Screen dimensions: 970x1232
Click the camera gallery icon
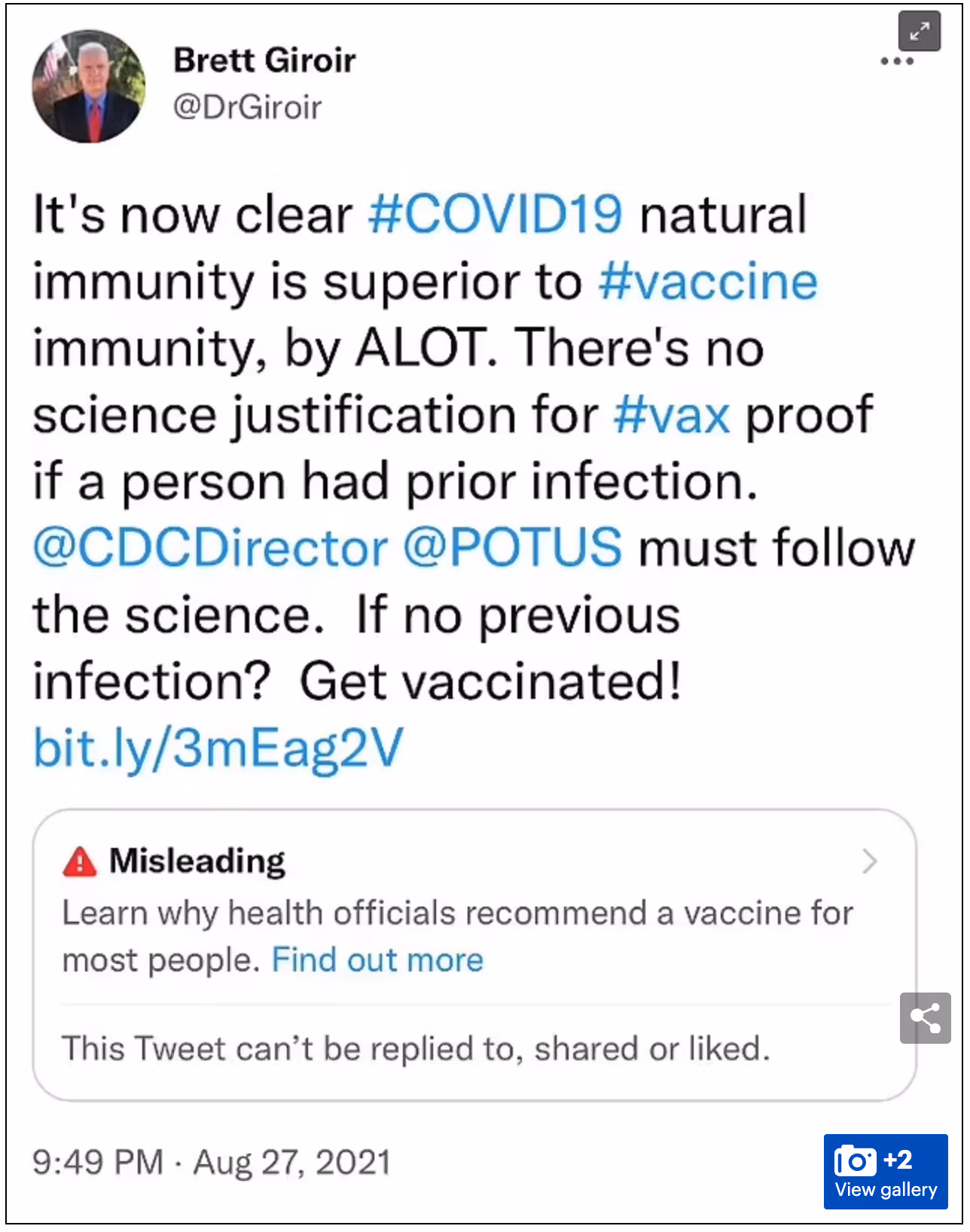[855, 1160]
